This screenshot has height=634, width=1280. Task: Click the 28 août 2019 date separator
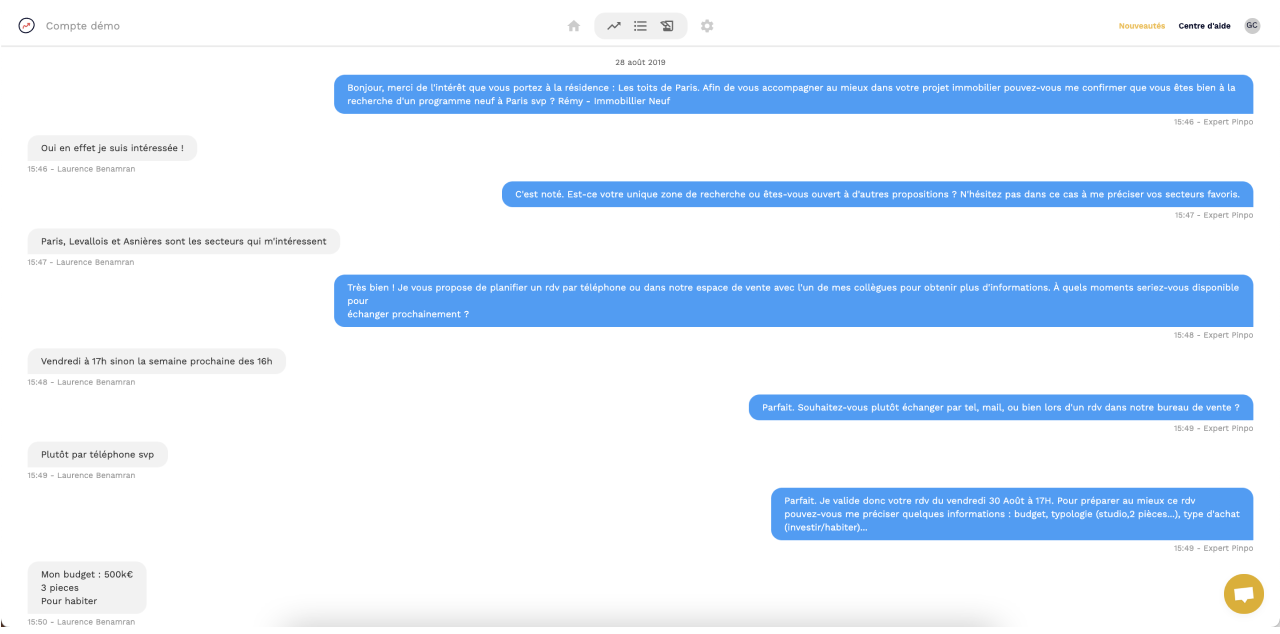click(640, 62)
